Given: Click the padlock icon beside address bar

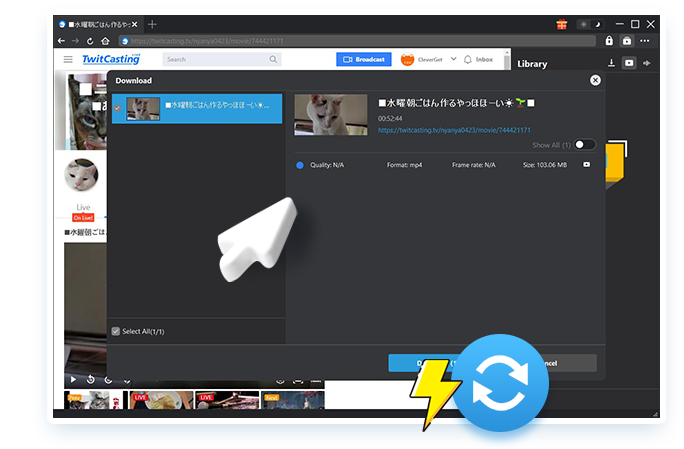Looking at the screenshot, I should point(609,41).
